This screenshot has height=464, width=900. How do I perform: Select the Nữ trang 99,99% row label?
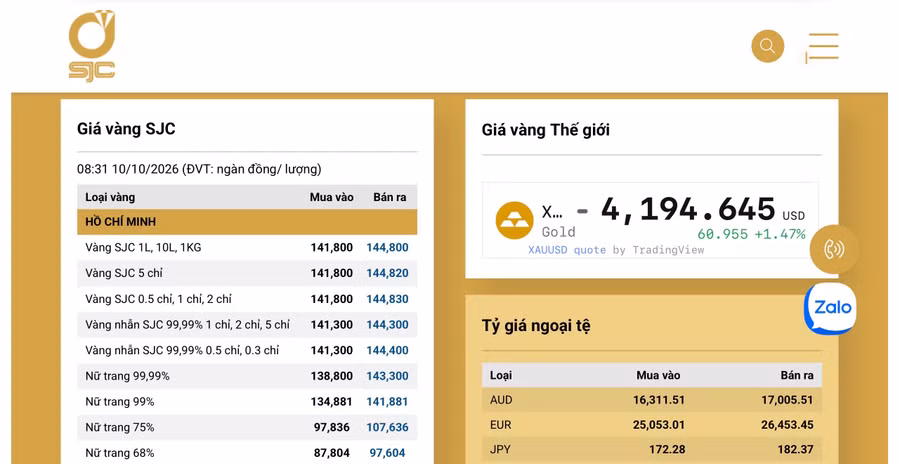[x=127, y=376]
